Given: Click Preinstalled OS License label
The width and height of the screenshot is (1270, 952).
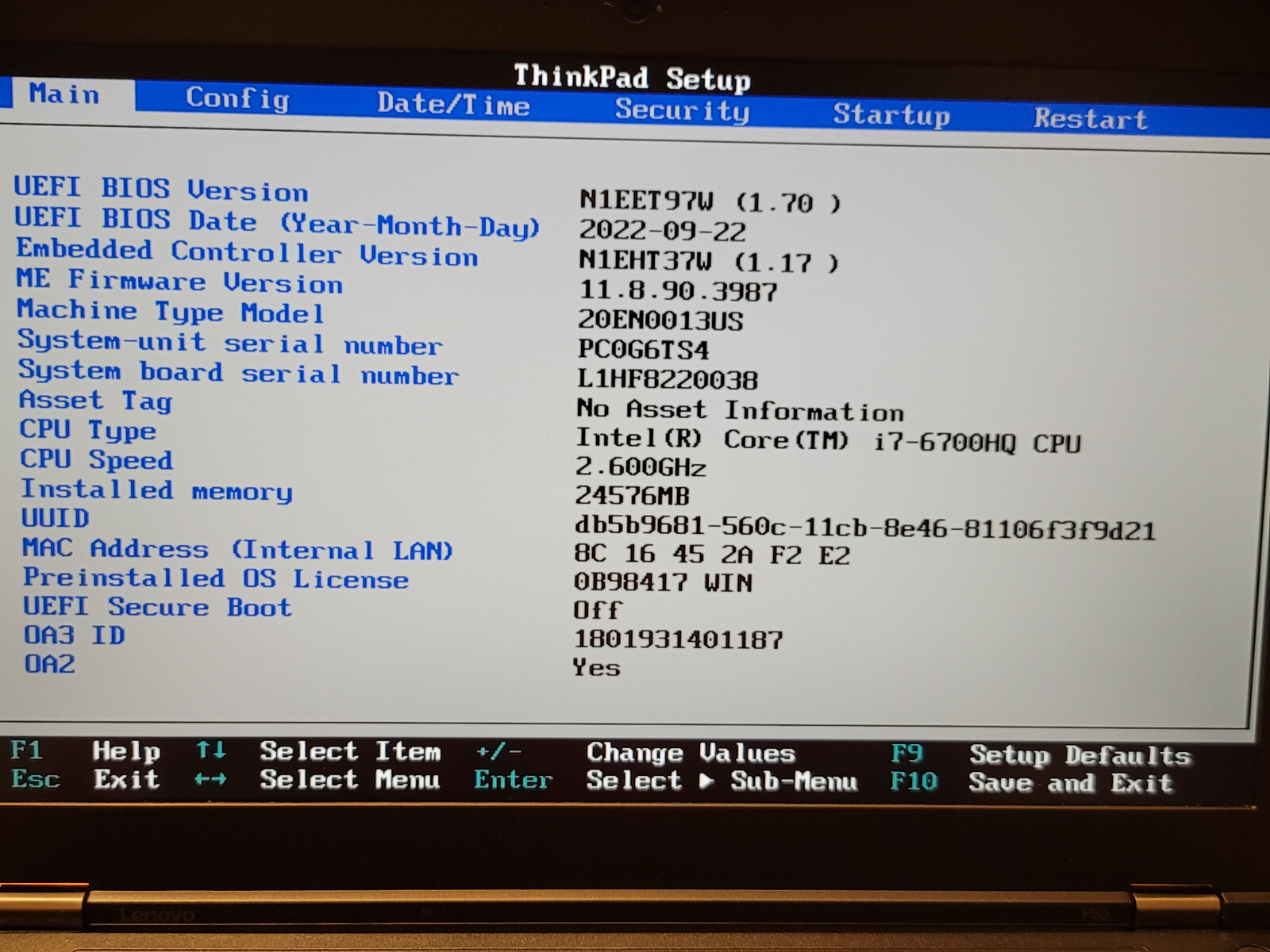Looking at the screenshot, I should pos(216,578).
